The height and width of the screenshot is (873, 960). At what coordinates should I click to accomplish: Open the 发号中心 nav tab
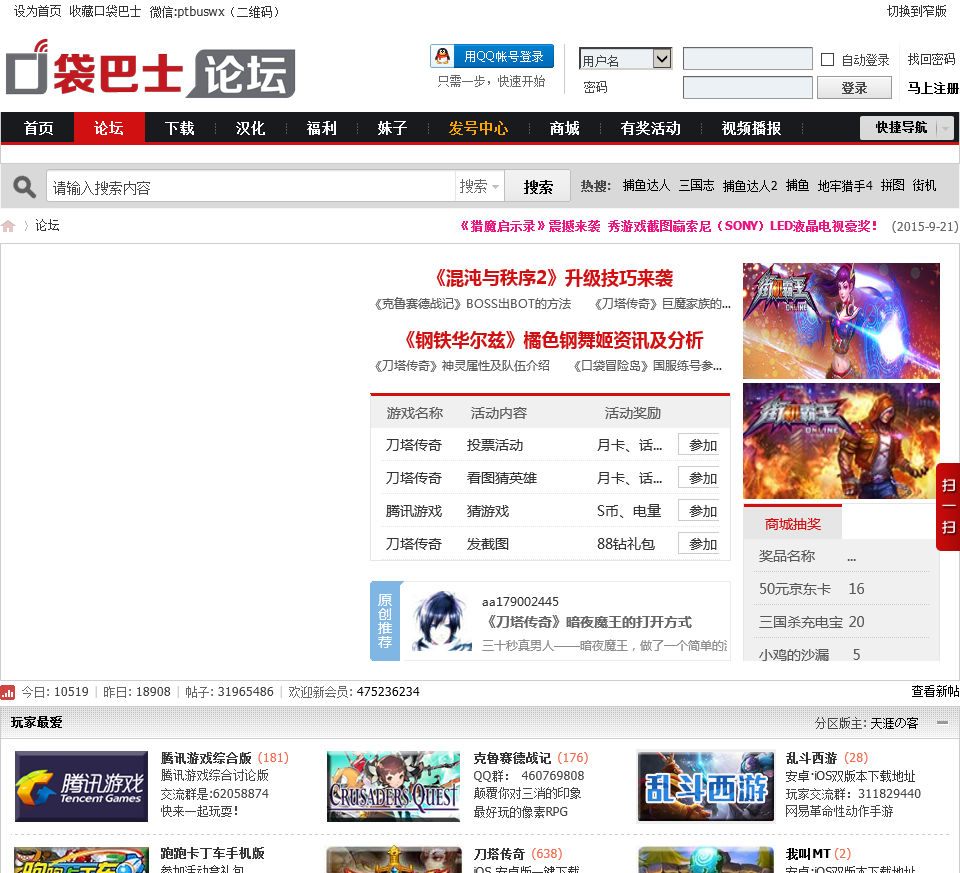478,128
